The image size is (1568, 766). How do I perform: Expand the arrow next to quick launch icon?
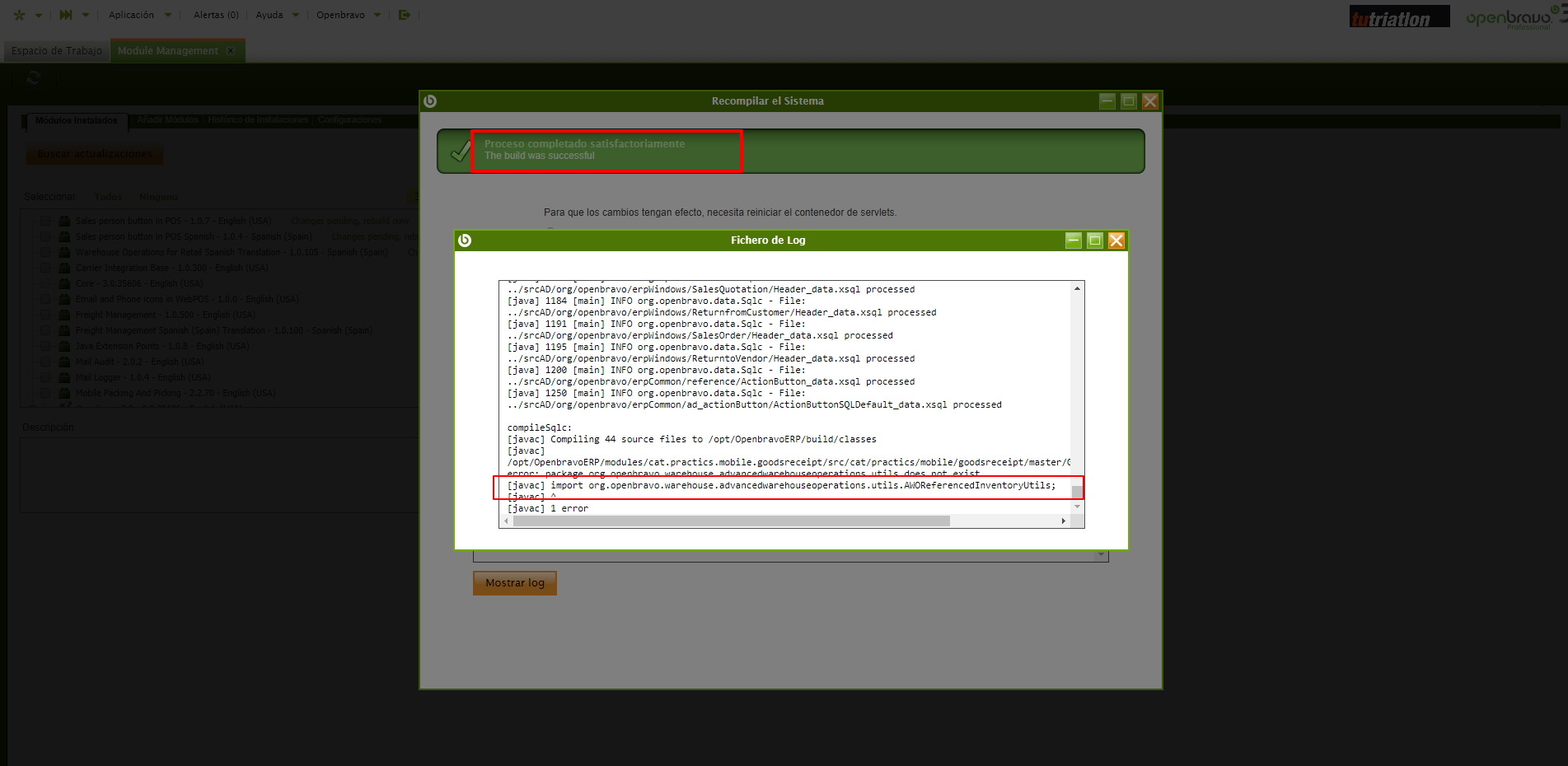click(x=86, y=15)
